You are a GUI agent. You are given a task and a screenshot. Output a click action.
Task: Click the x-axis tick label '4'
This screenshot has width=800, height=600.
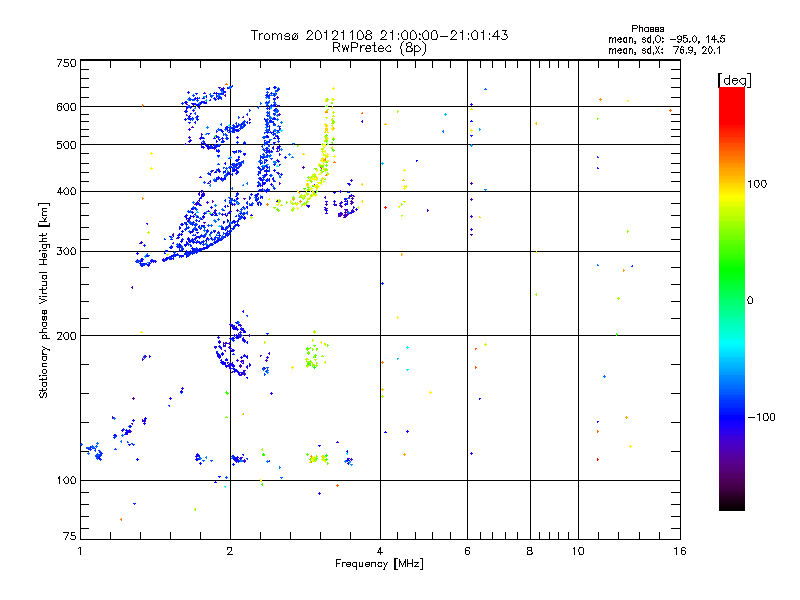tap(380, 551)
